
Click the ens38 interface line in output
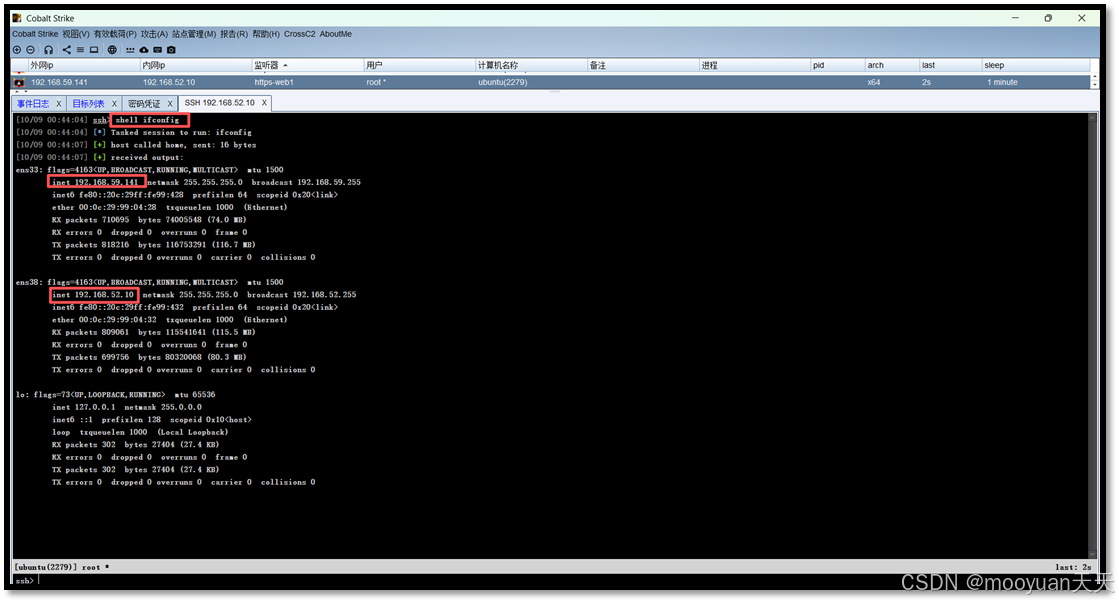149,283
